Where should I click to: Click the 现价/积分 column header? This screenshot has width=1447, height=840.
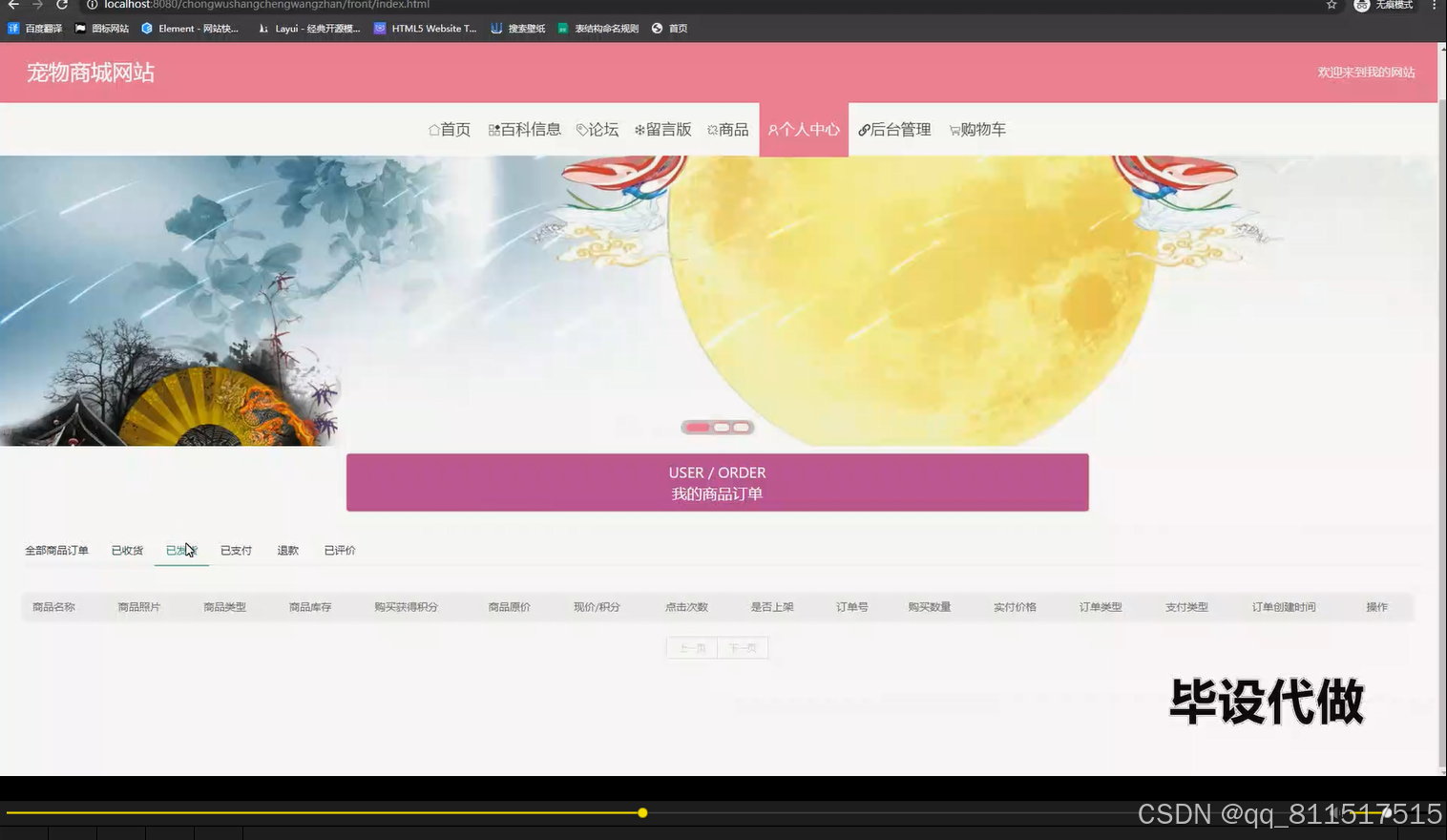pos(597,607)
